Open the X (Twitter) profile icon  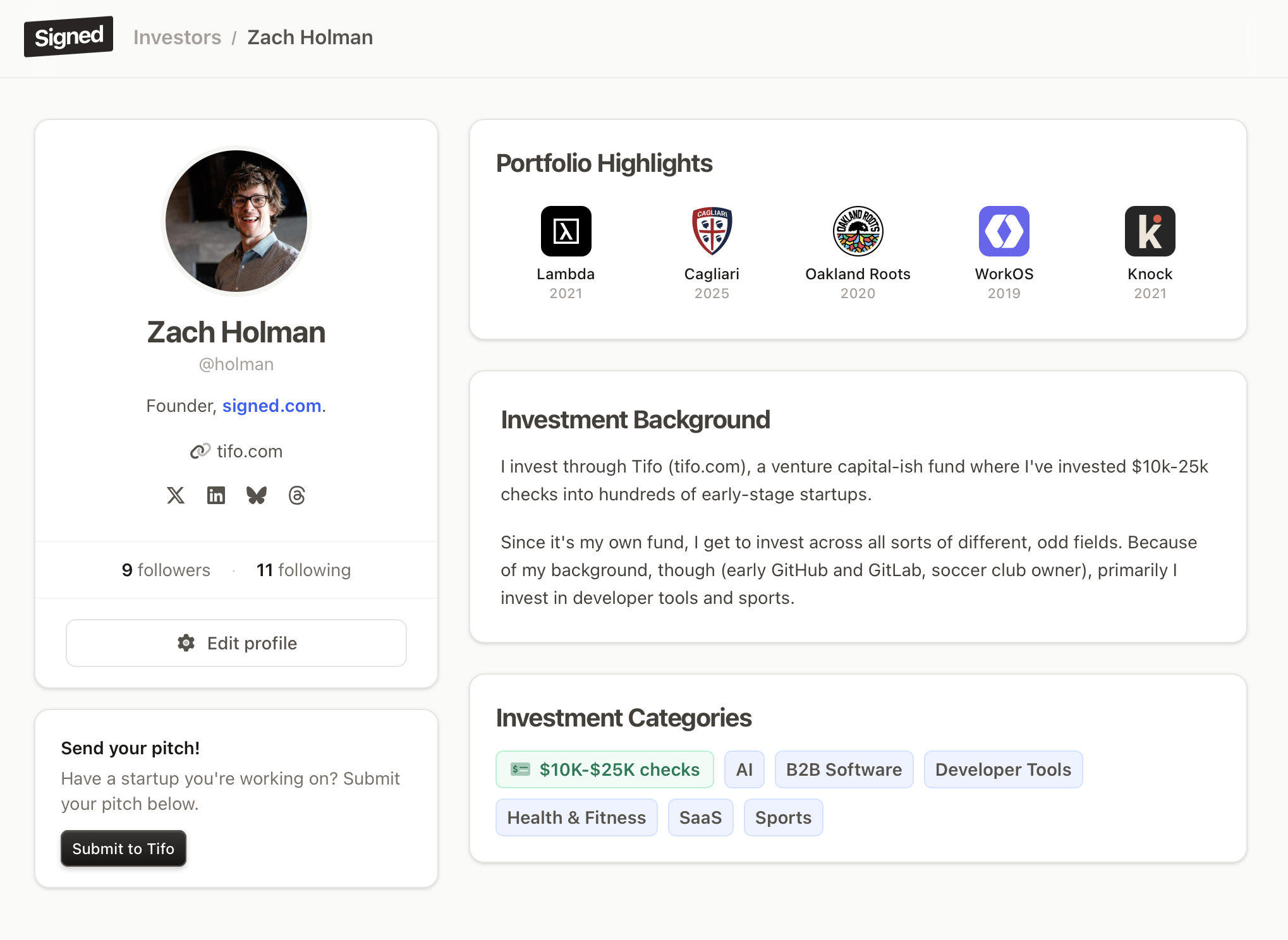tap(176, 495)
